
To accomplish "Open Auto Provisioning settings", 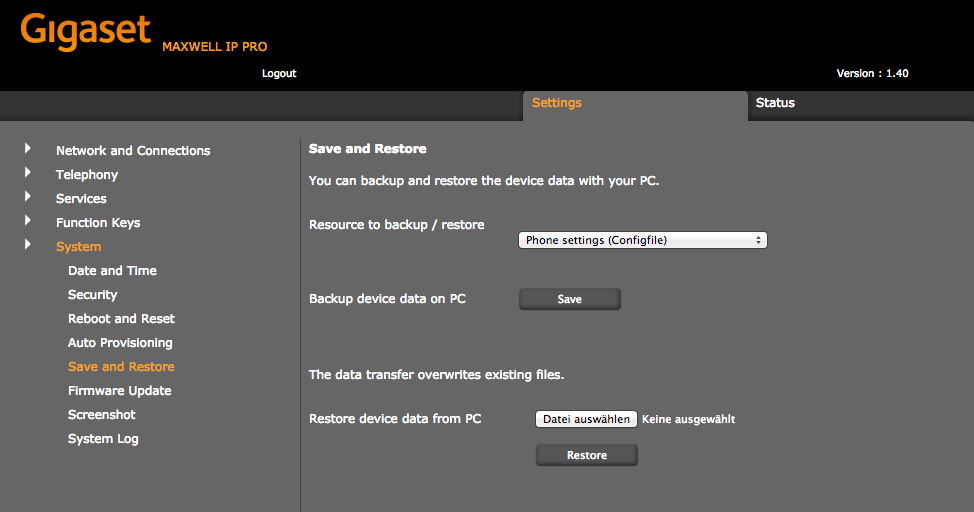I will point(121,343).
